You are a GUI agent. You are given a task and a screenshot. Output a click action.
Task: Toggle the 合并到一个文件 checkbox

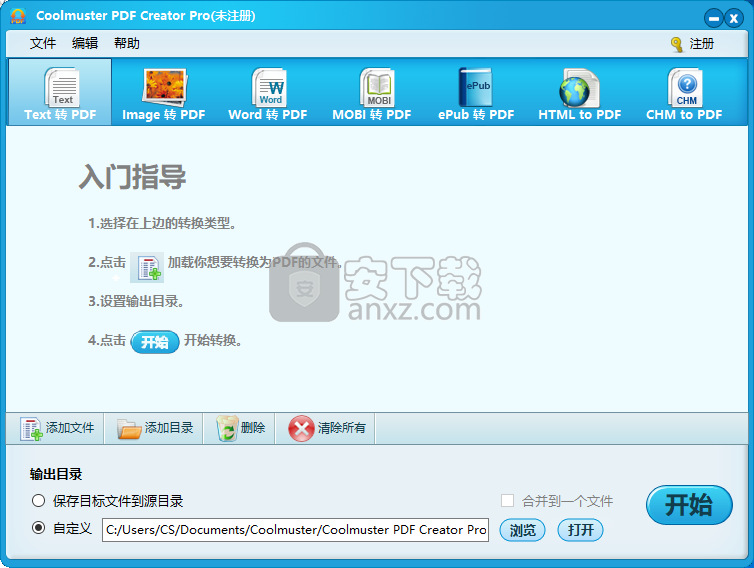[507, 501]
